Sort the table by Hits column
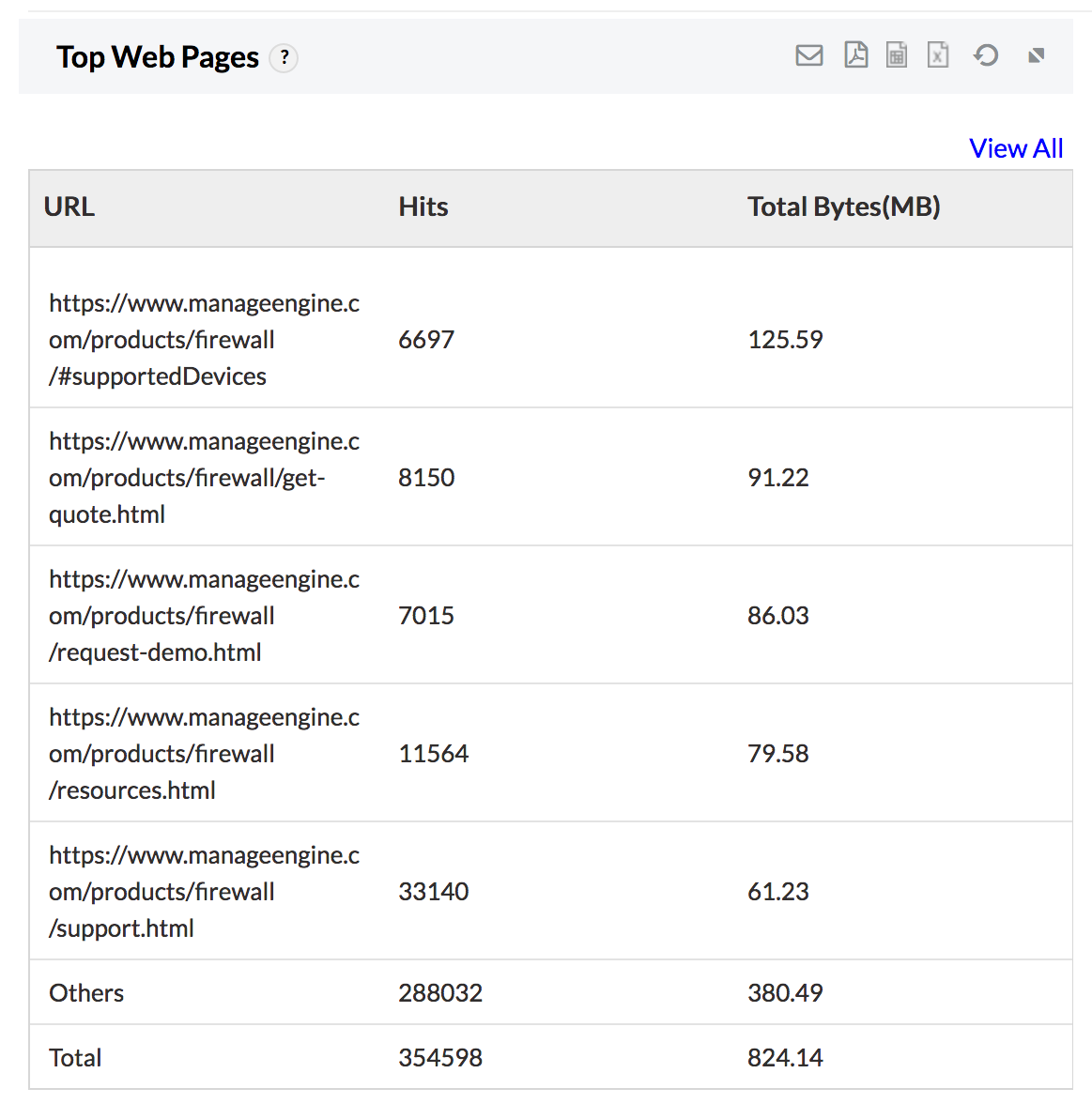1092x1119 pixels. (423, 207)
